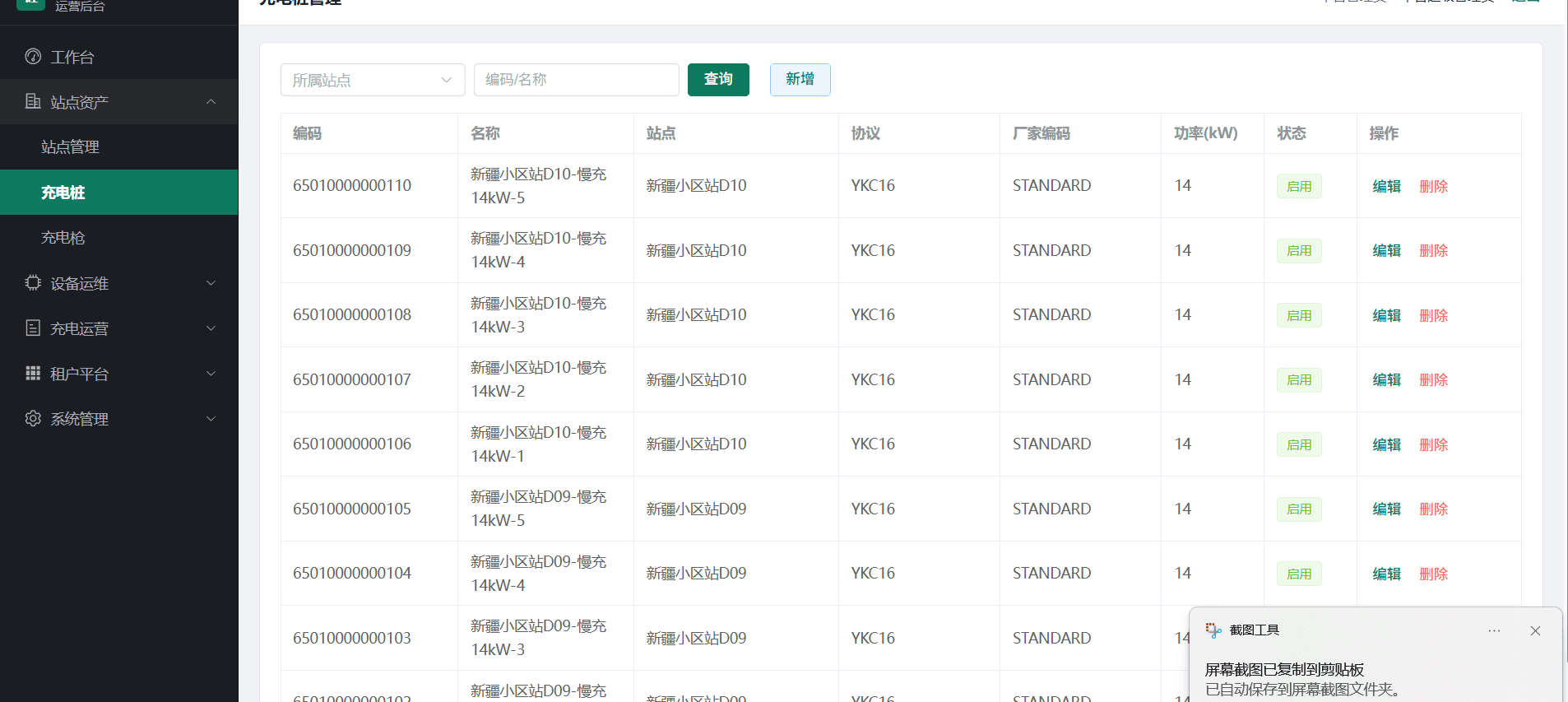This screenshot has width=1568, height=702.
Task: Edit row 65010000000107
Action: click(x=1386, y=379)
